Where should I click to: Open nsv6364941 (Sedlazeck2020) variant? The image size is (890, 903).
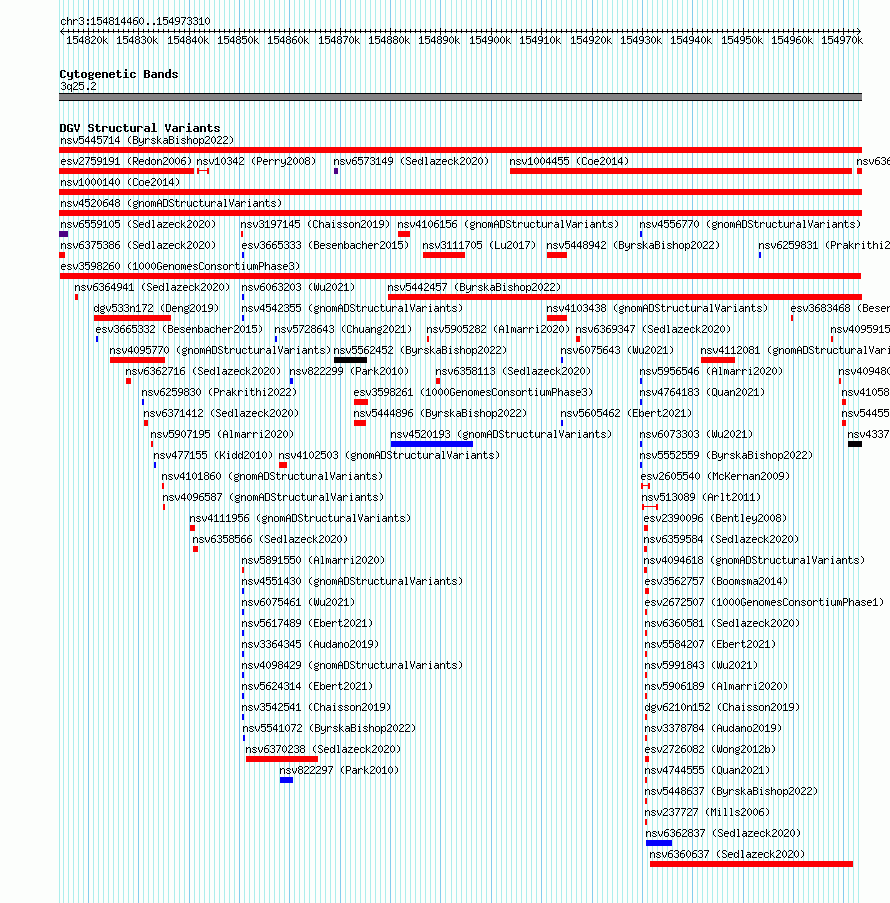pos(152,287)
